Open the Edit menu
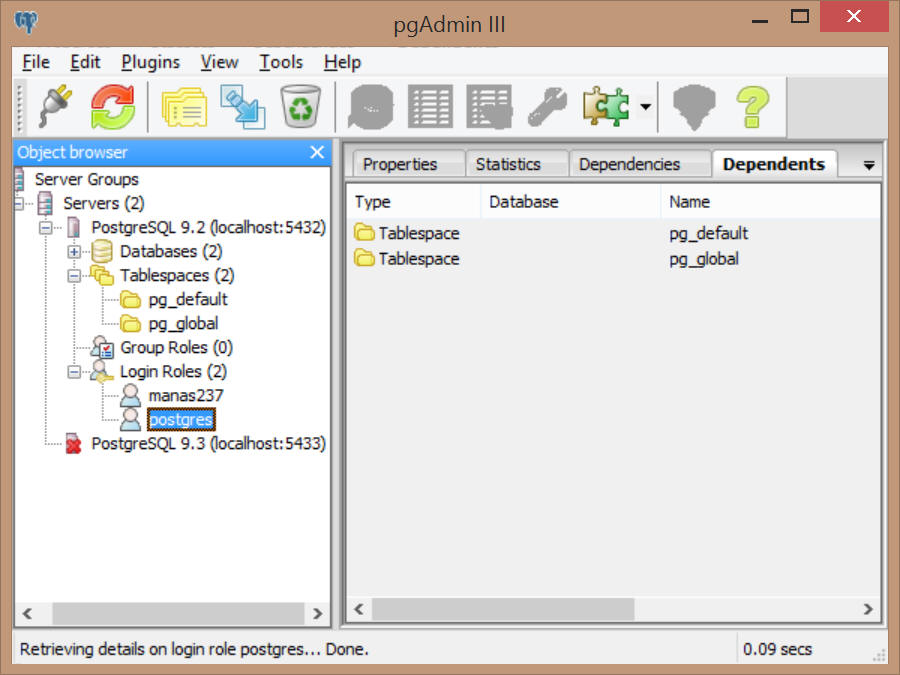Image resolution: width=900 pixels, height=675 pixels. (x=85, y=62)
